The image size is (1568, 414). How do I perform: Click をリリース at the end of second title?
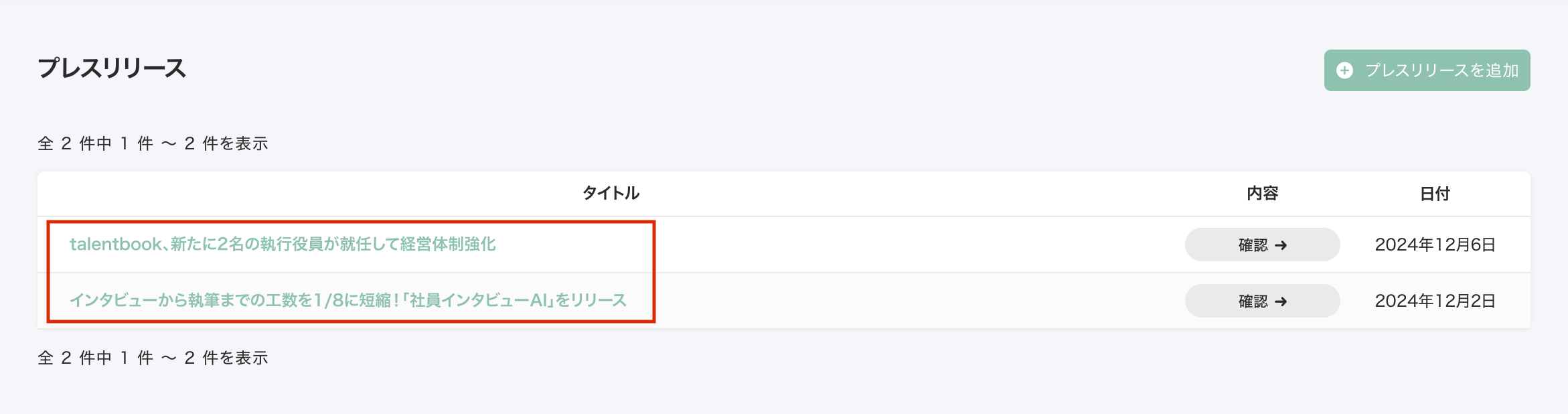click(591, 301)
